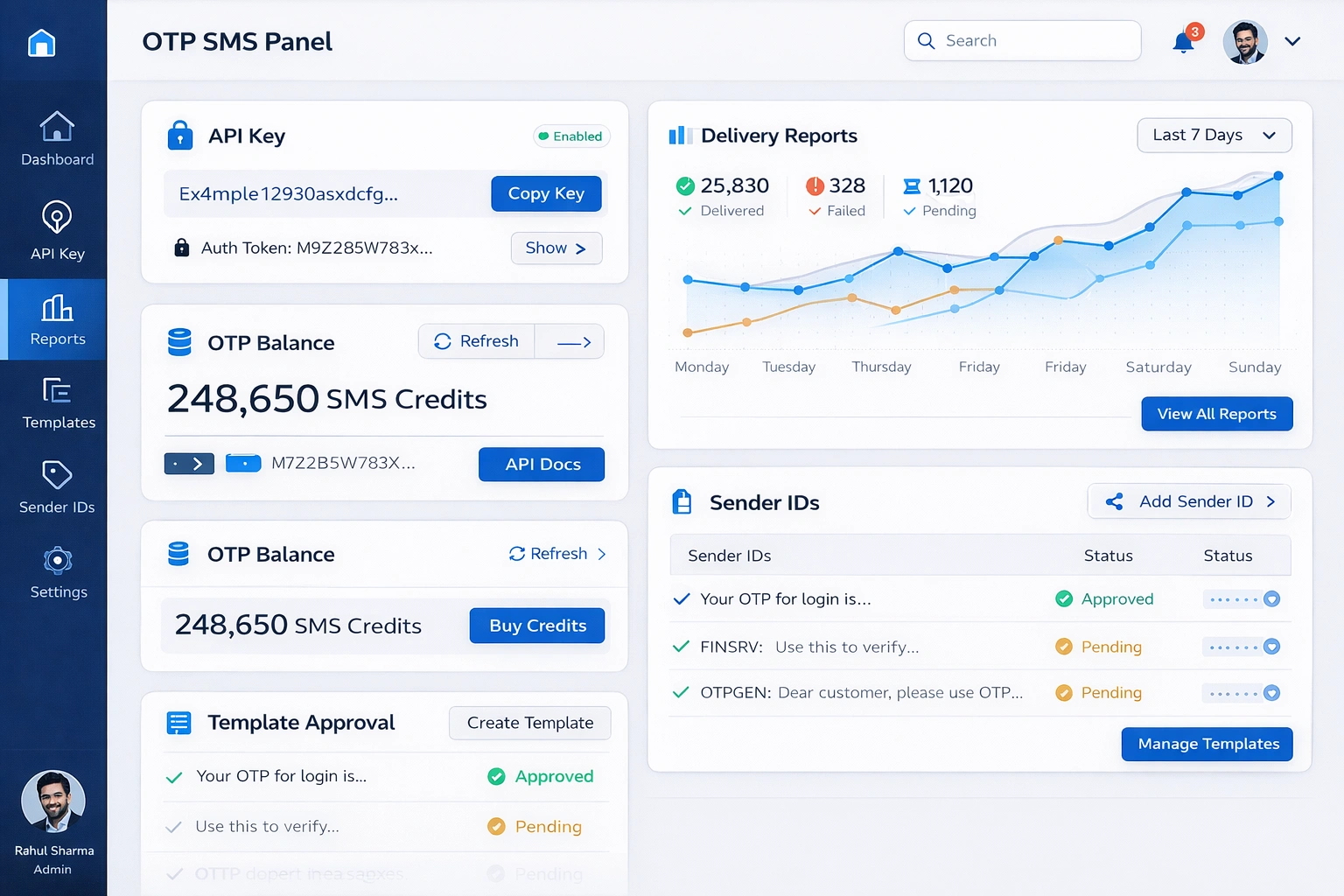Click the Sender IDs sidebar icon
Image resolution: width=1344 pixels, height=896 pixels.
(x=56, y=476)
